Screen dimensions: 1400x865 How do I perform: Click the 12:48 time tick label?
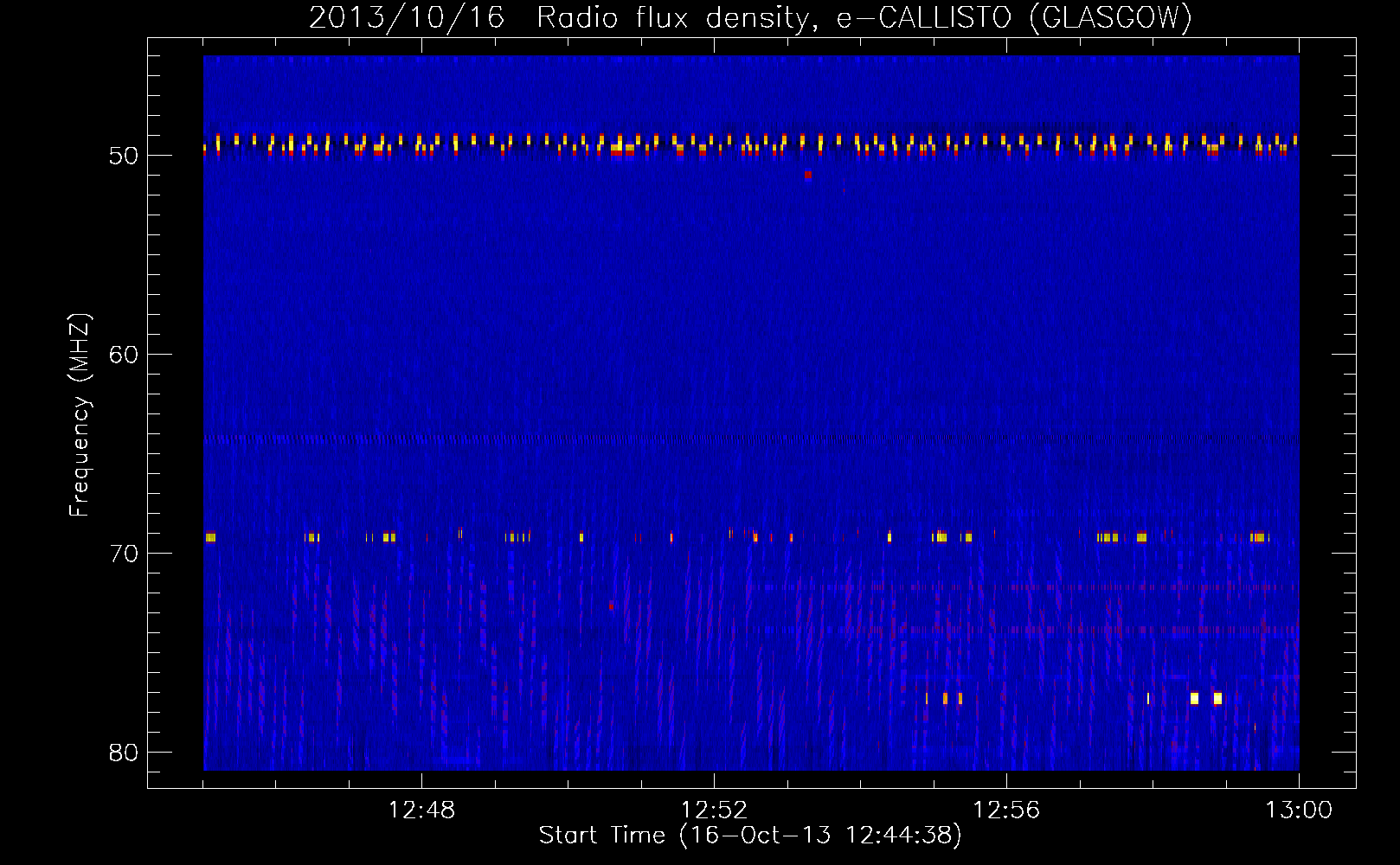421,811
